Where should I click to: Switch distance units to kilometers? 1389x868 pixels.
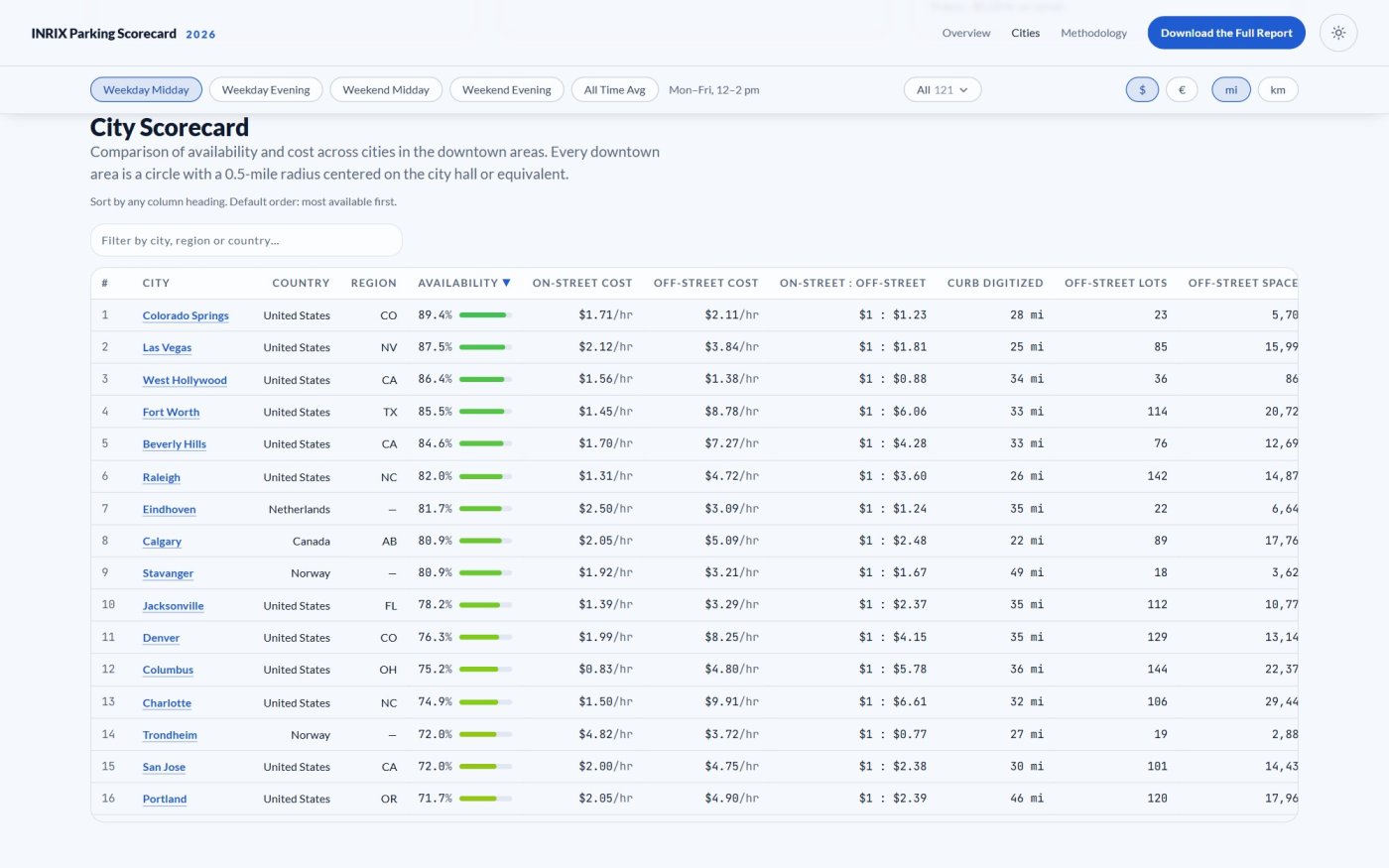pos(1278,89)
